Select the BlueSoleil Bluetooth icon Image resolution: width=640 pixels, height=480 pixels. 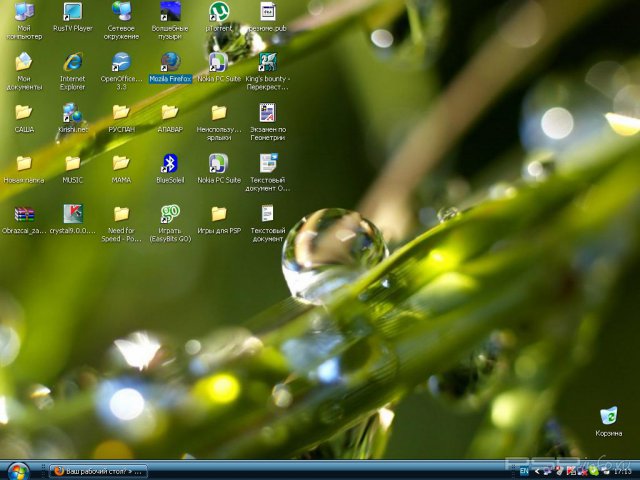[x=170, y=162]
